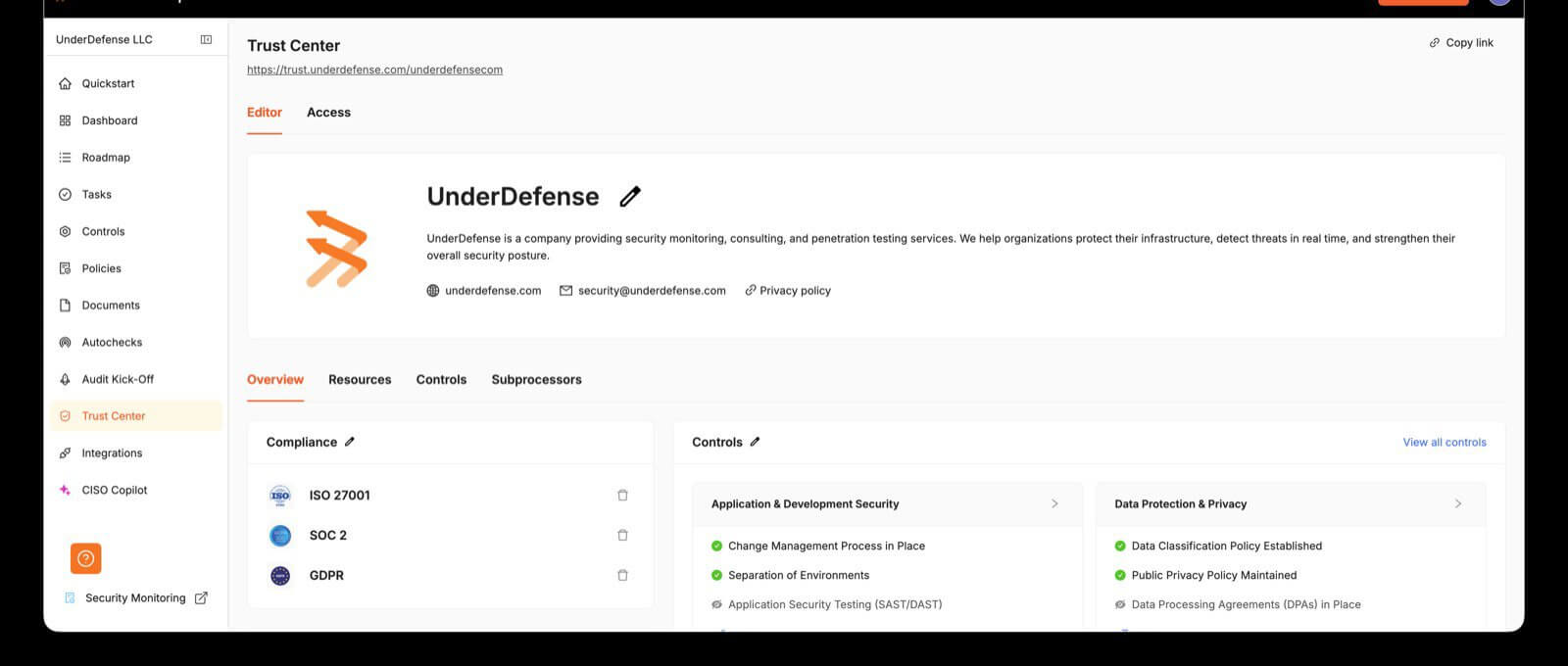Collapse sidebar with the panel icon
Screen dimensions: 1568x666
pos(206,39)
